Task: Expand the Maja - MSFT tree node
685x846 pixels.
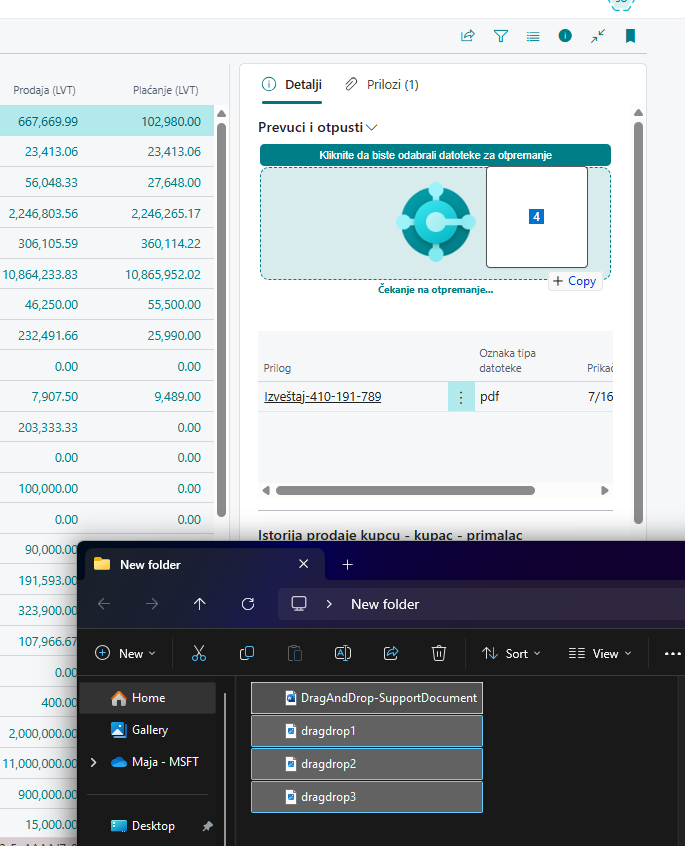Action: point(94,762)
